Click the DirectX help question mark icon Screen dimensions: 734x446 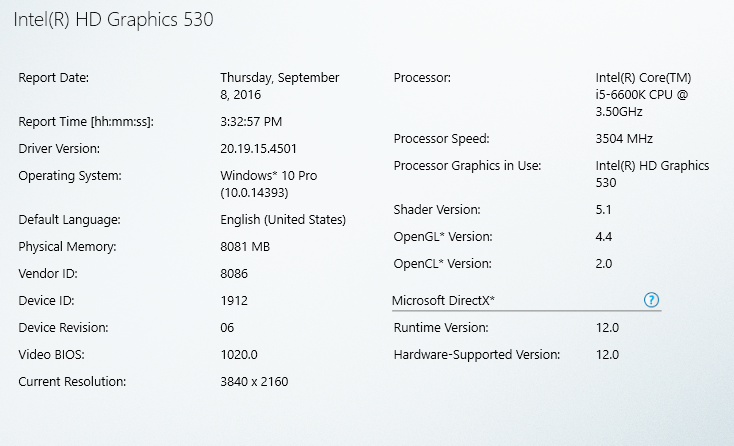point(651,300)
